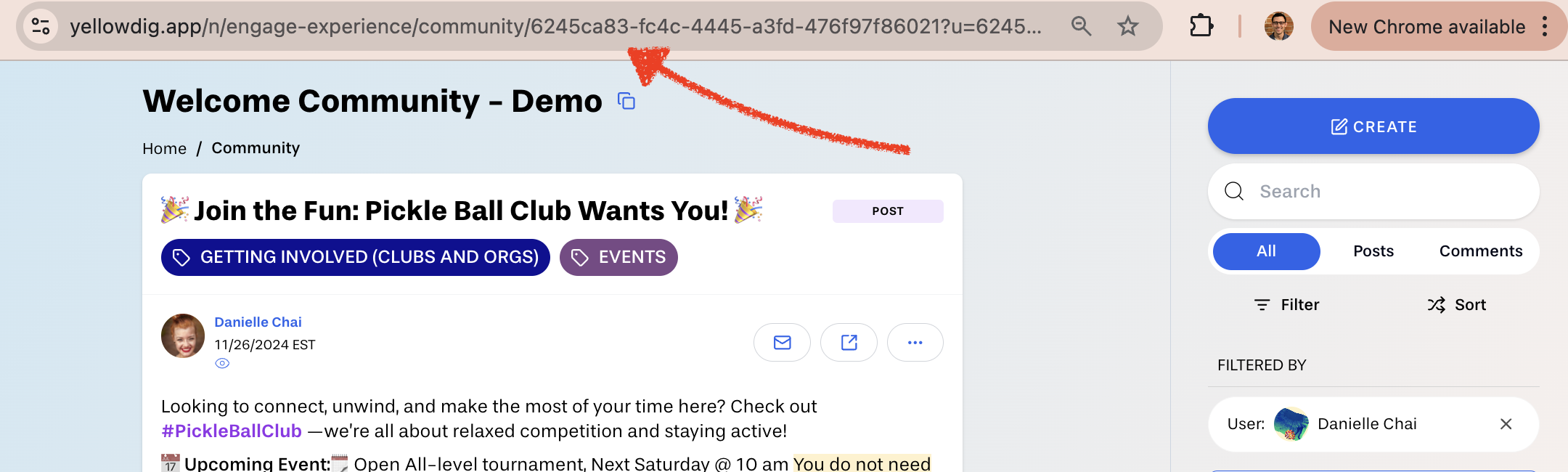The height and width of the screenshot is (472, 1568).
Task: Switch to the Posts tab
Action: coord(1373,251)
